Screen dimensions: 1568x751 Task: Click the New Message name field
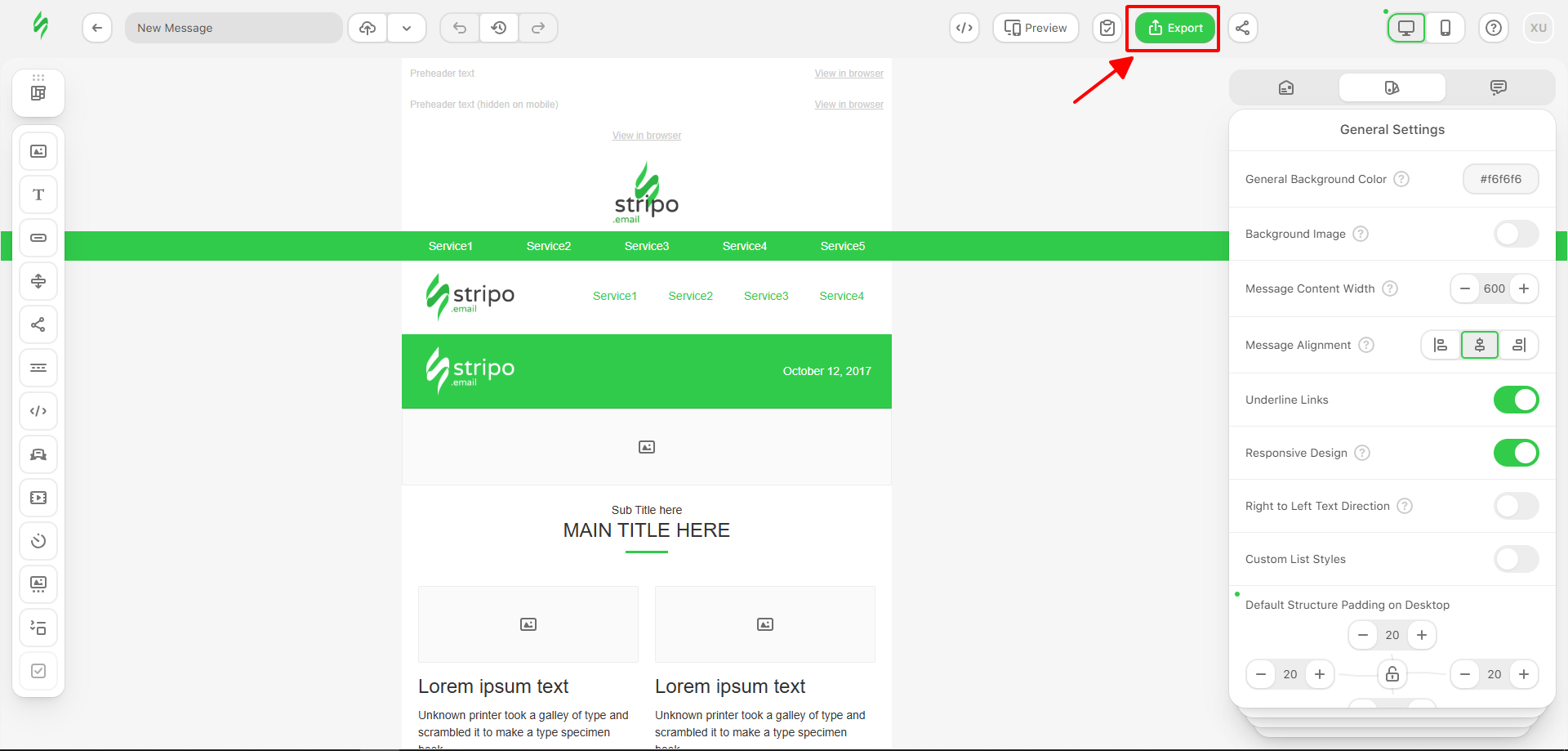(x=234, y=28)
